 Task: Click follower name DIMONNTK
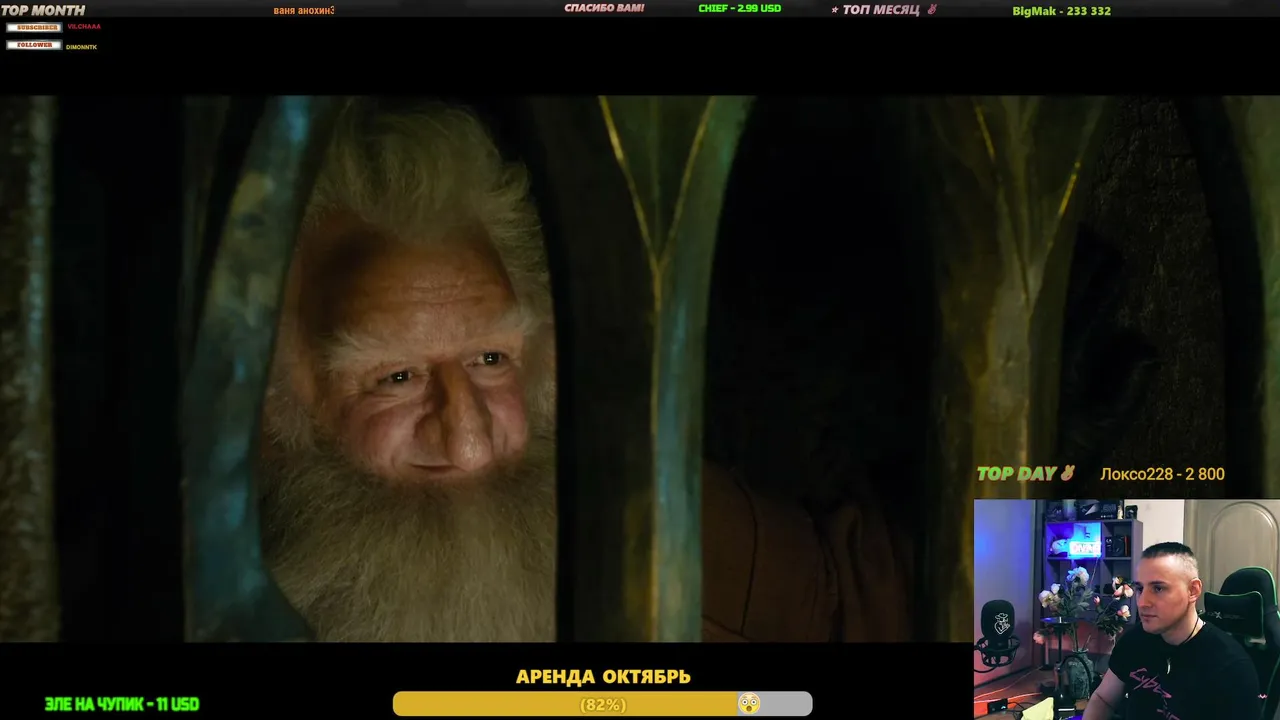click(x=82, y=47)
